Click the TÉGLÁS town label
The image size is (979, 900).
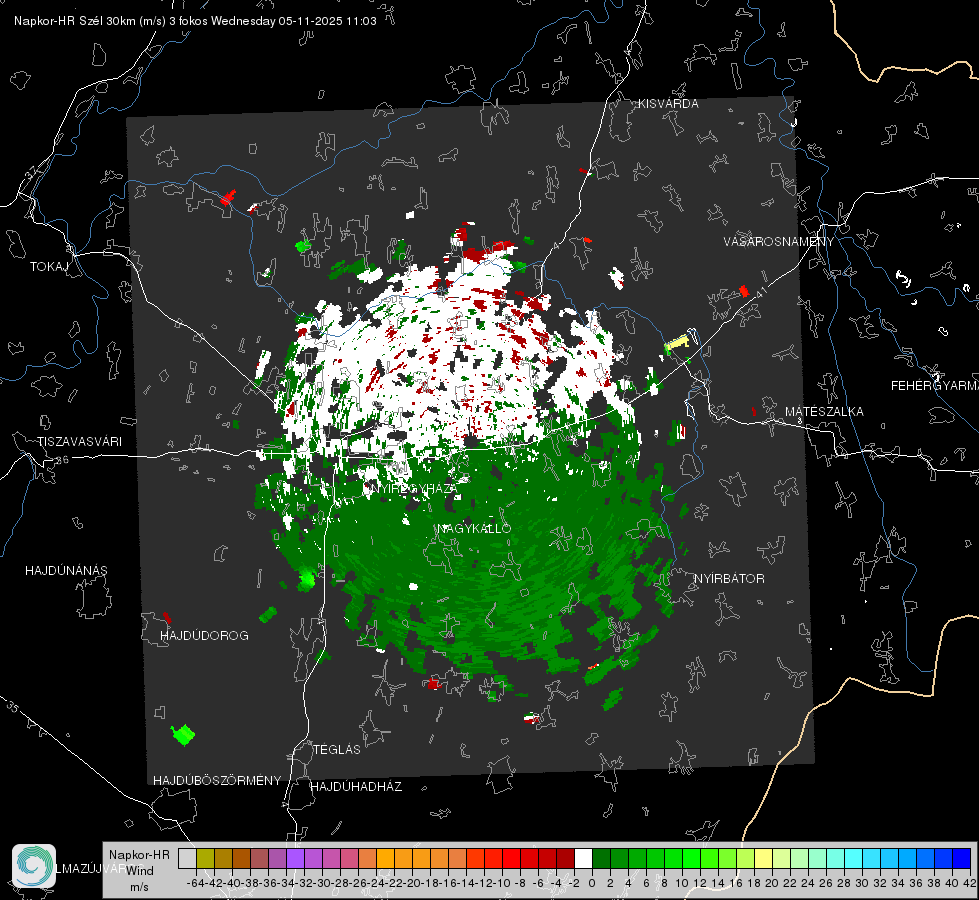337,750
